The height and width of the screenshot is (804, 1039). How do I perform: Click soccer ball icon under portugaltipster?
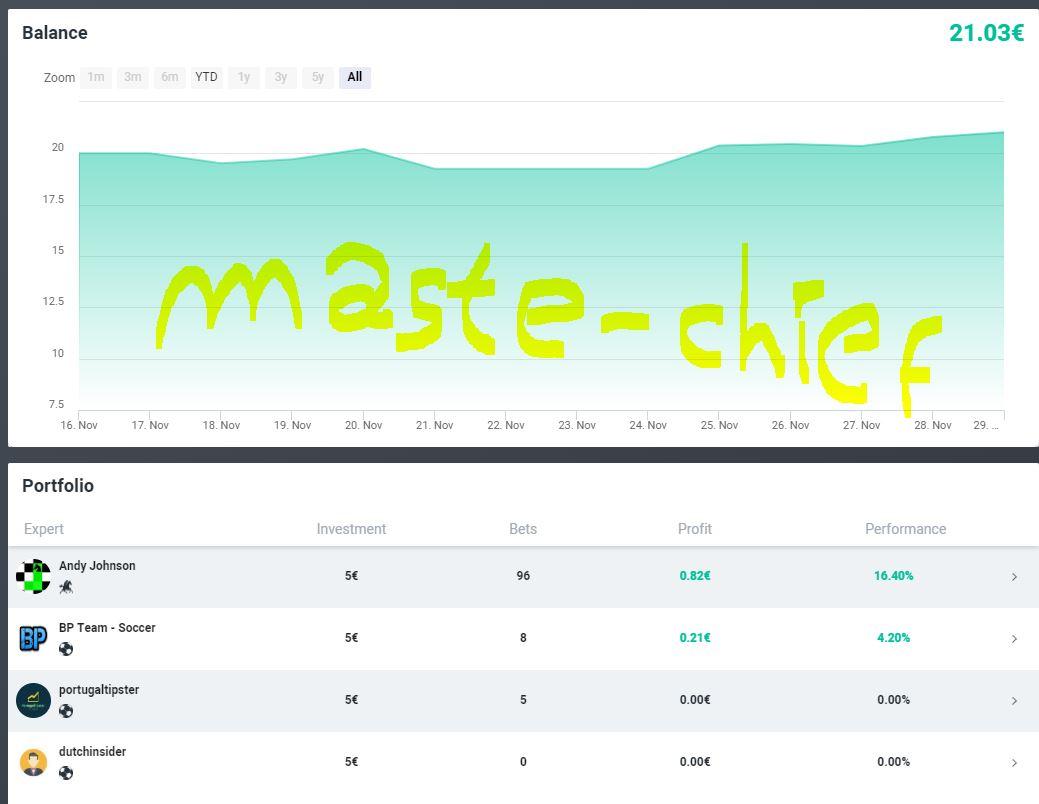tap(66, 711)
